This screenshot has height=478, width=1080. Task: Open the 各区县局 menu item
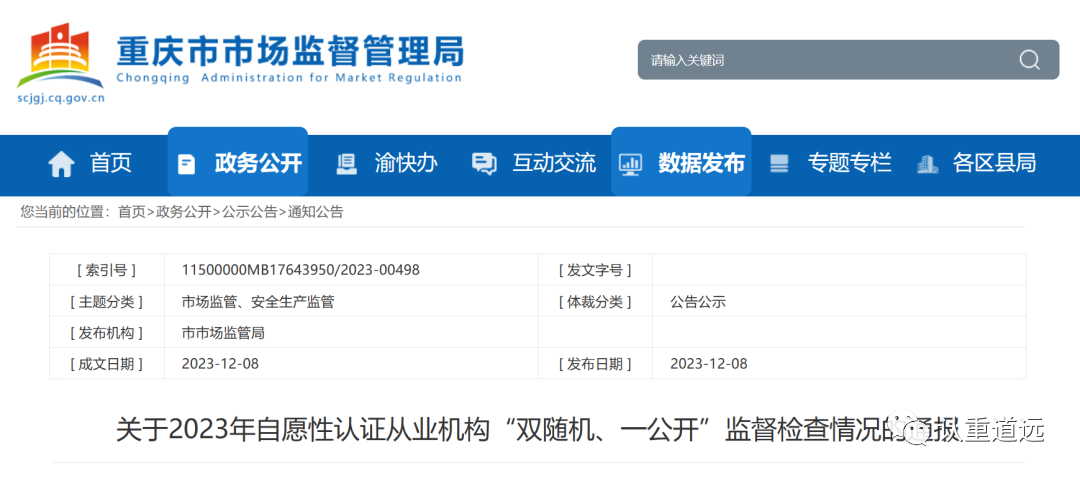tap(994, 163)
